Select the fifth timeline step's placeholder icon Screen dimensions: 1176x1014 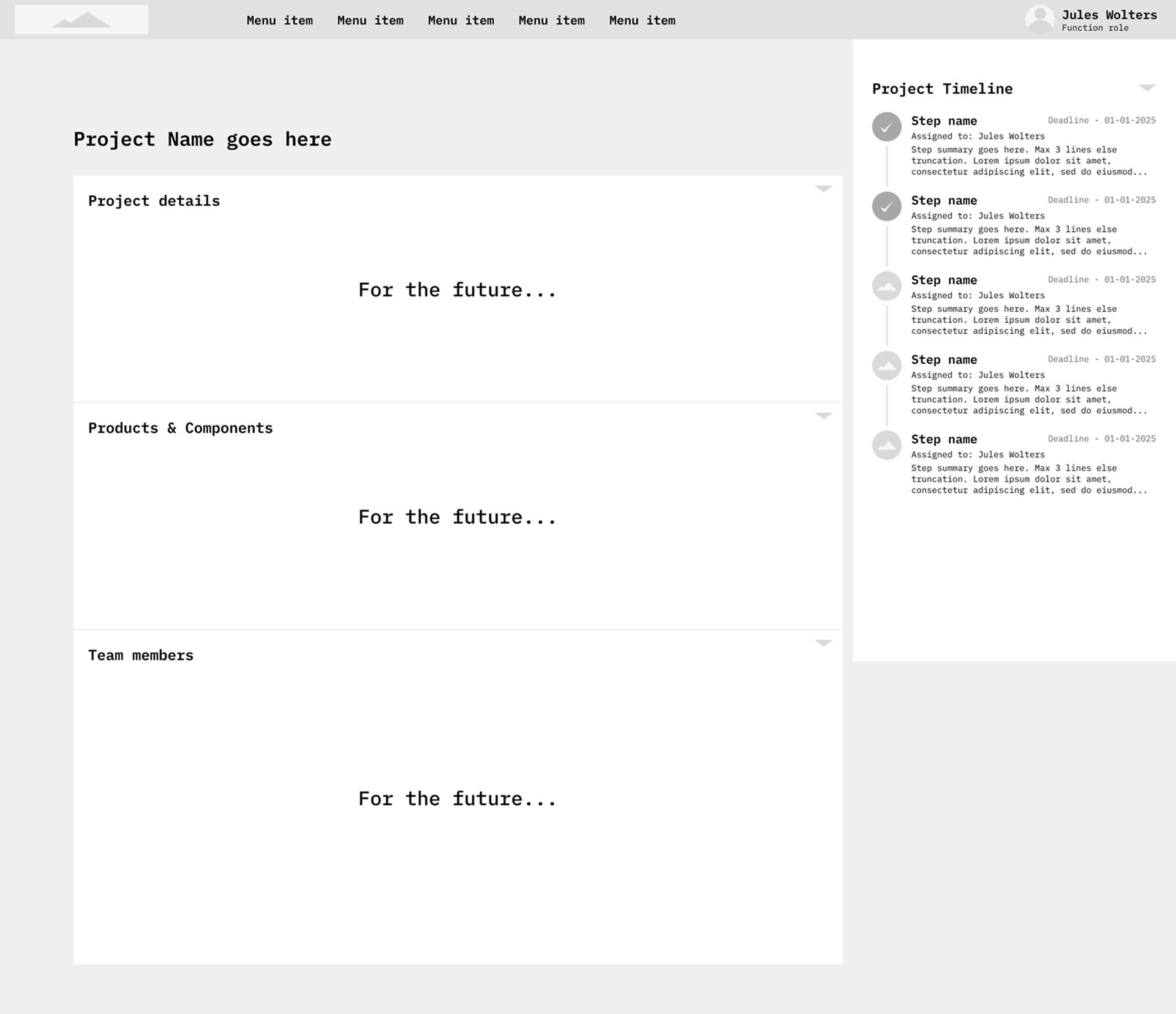(886, 445)
